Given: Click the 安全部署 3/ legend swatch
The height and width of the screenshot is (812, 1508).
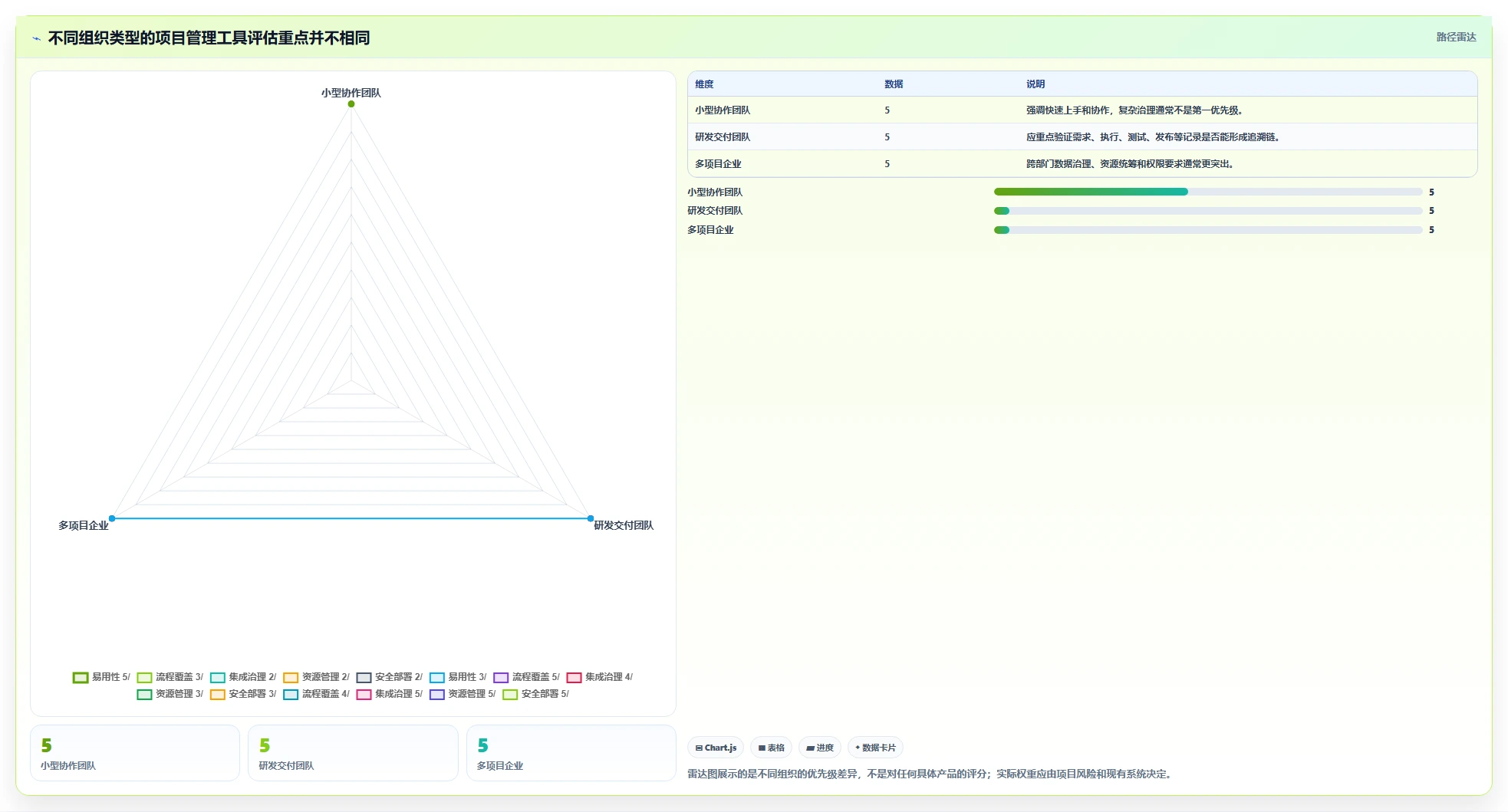Looking at the screenshot, I should 218,695.
